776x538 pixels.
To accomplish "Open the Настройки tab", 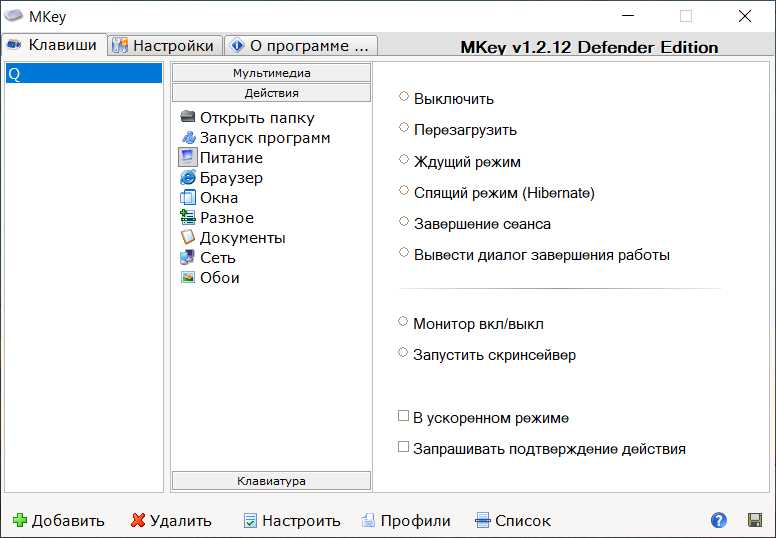I will (165, 46).
